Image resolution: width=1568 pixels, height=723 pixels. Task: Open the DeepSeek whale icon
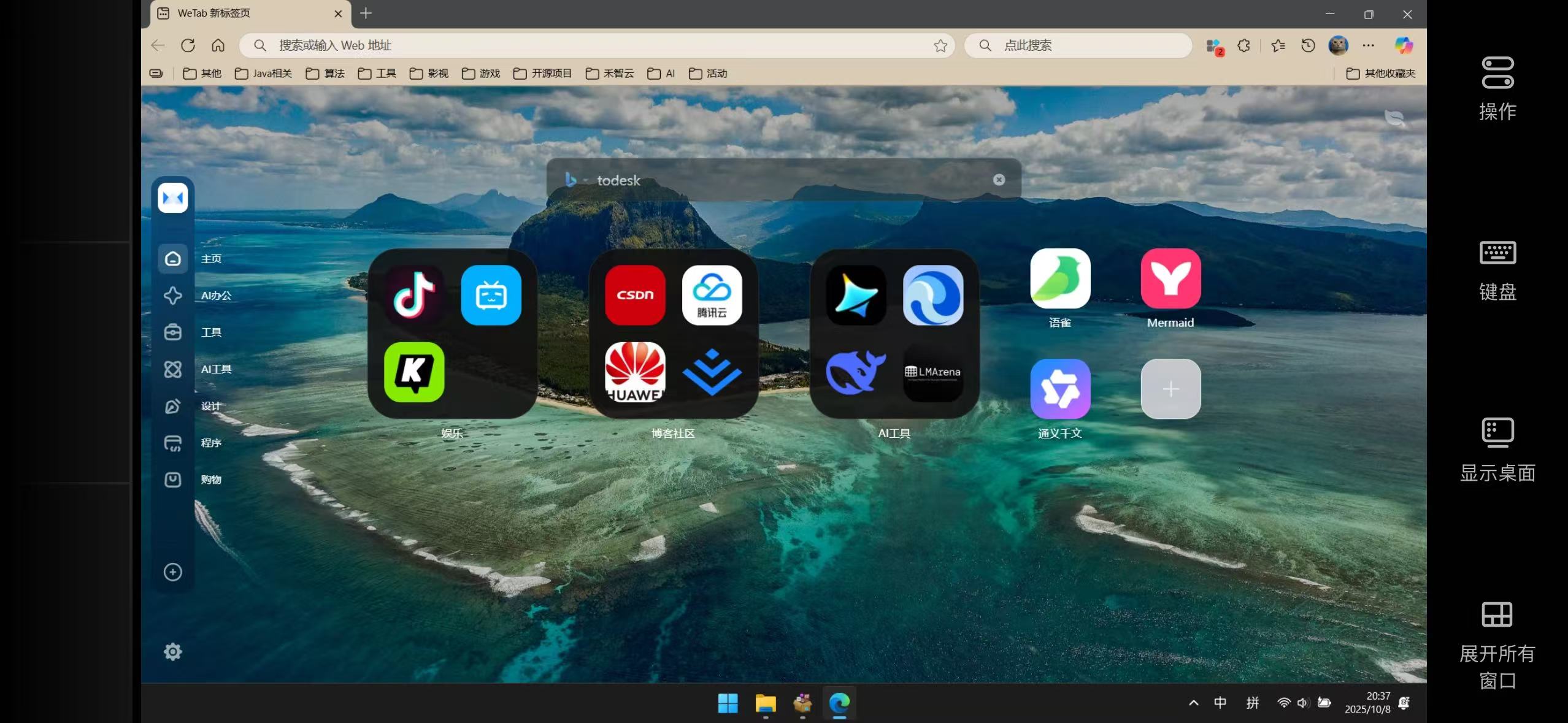tap(856, 372)
